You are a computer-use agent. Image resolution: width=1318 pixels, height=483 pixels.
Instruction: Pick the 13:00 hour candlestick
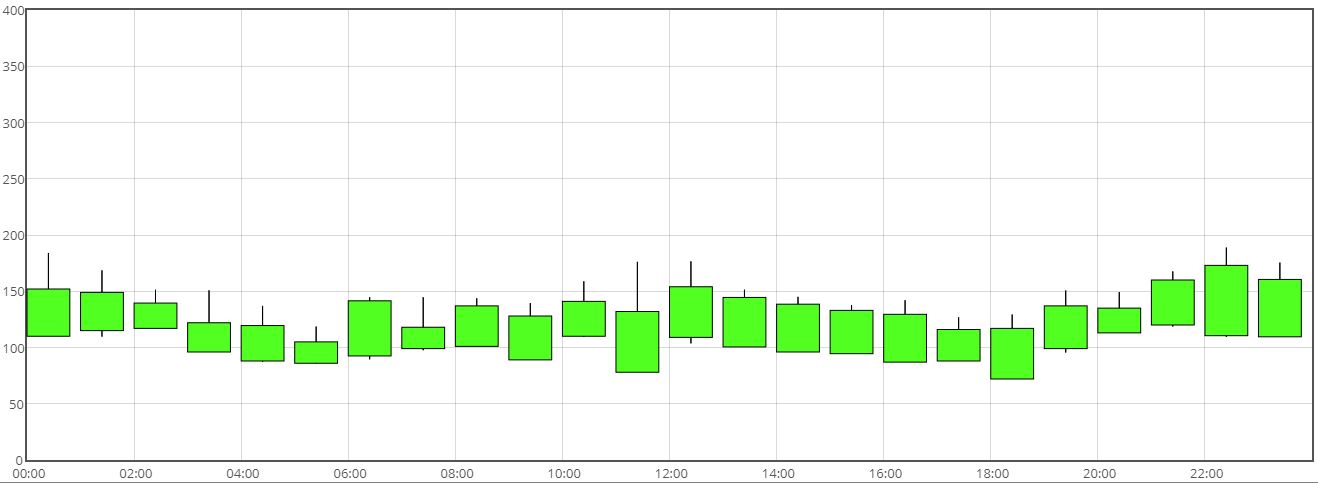coord(744,322)
